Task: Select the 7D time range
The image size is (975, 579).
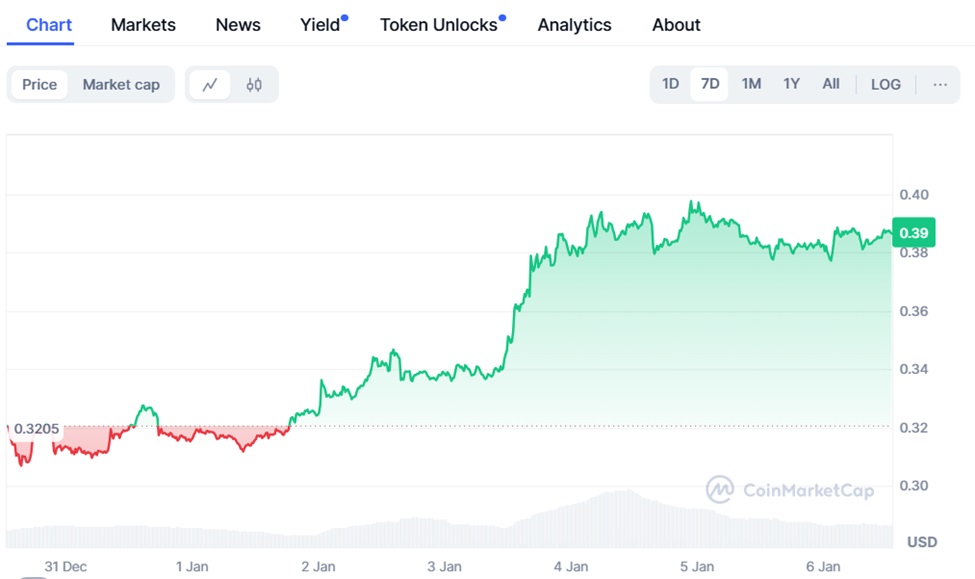Action: coord(710,84)
